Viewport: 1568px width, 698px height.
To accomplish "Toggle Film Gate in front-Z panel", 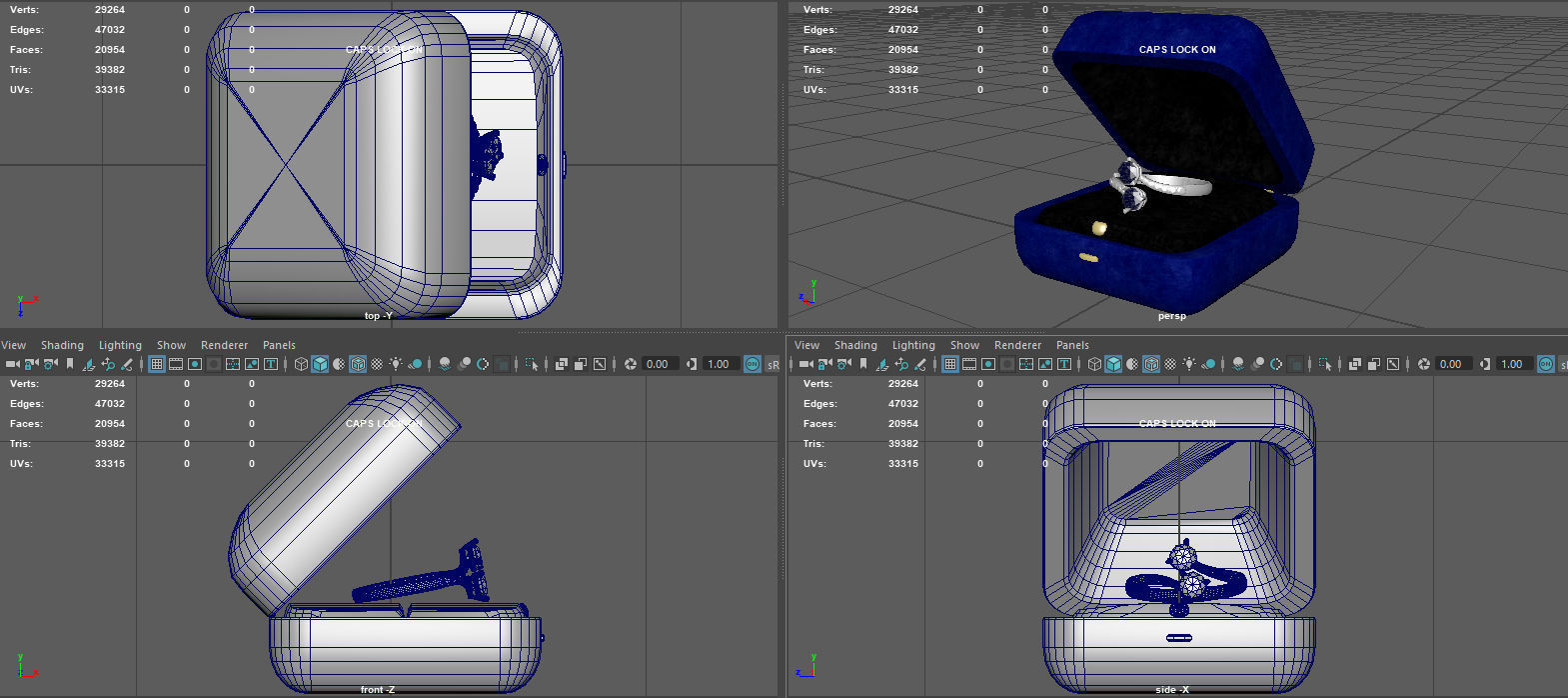I will (x=175, y=364).
